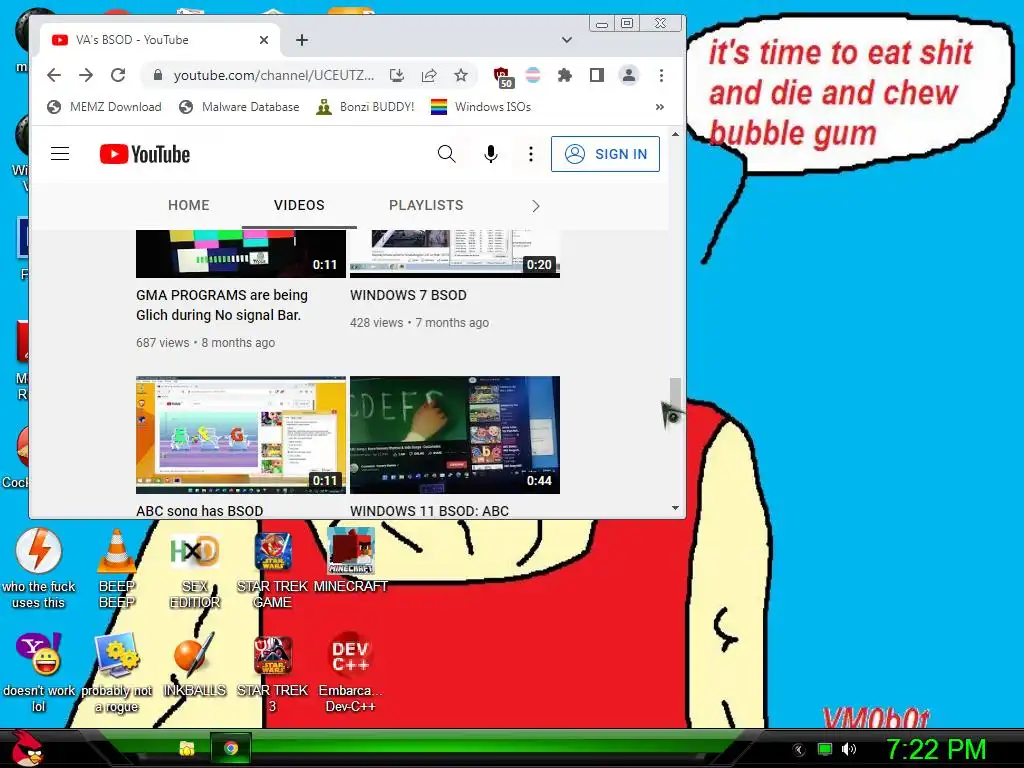Open YouTube settings three-dot menu
The width and height of the screenshot is (1024, 768).
[531, 154]
